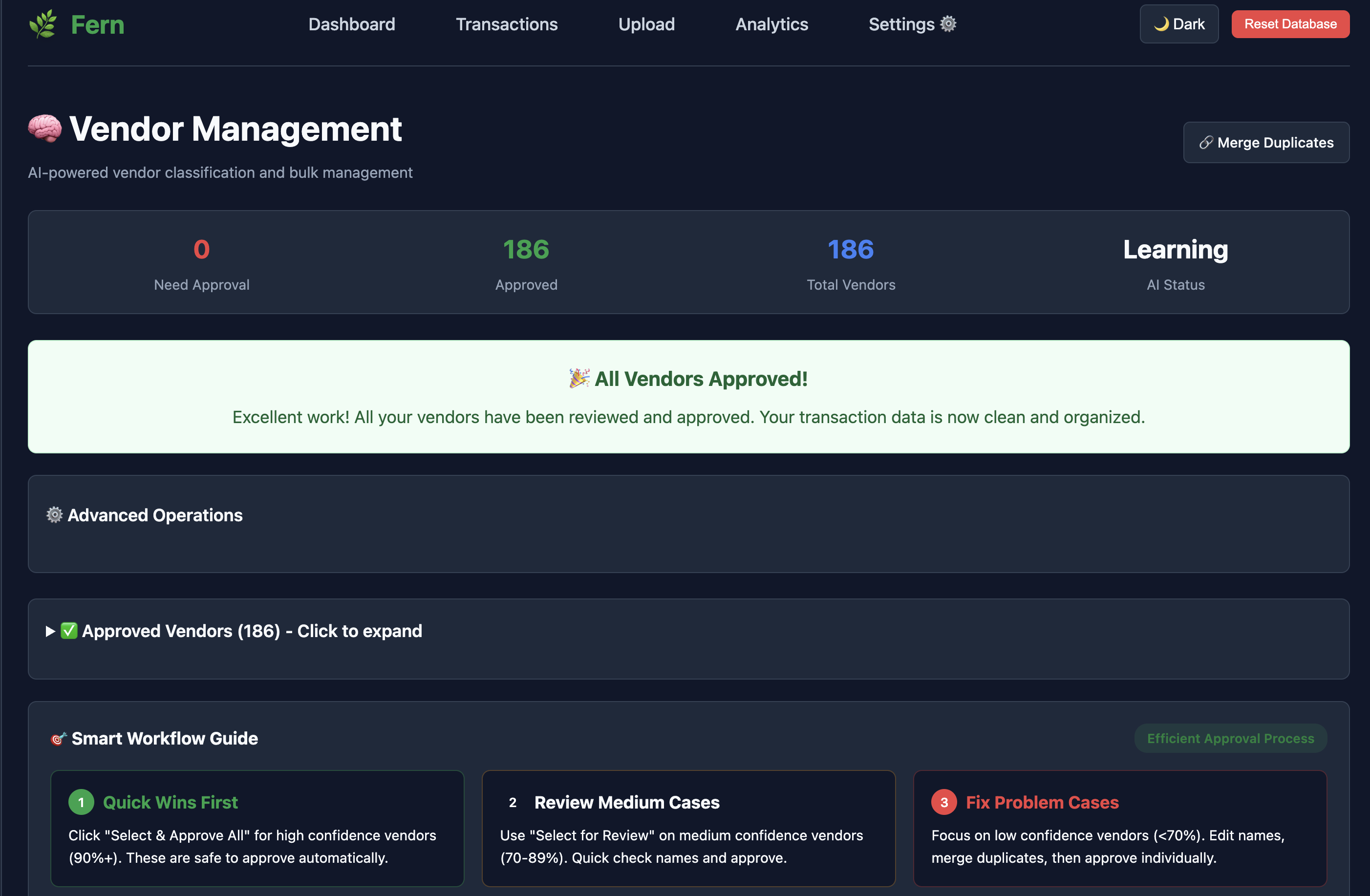
Task: Click the Smart Workflow Guide heading
Action: click(x=165, y=738)
